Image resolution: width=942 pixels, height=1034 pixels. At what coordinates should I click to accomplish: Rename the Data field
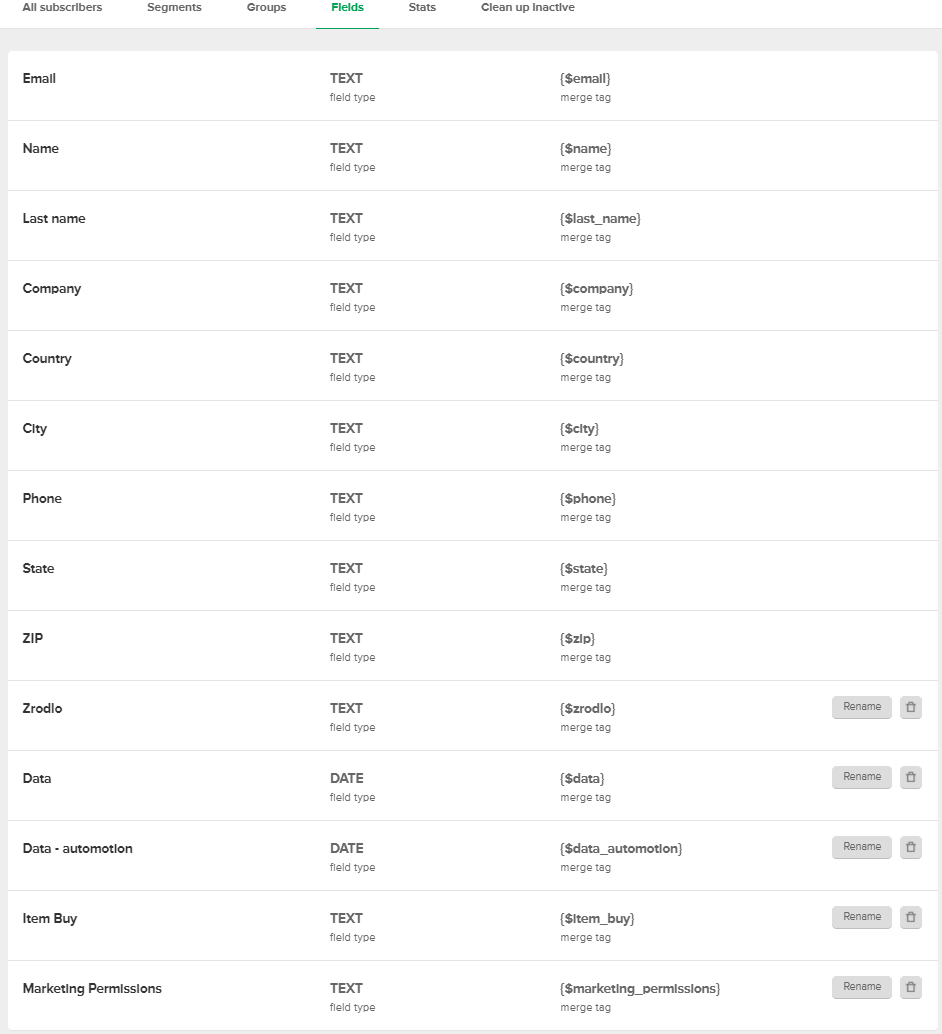[862, 777]
